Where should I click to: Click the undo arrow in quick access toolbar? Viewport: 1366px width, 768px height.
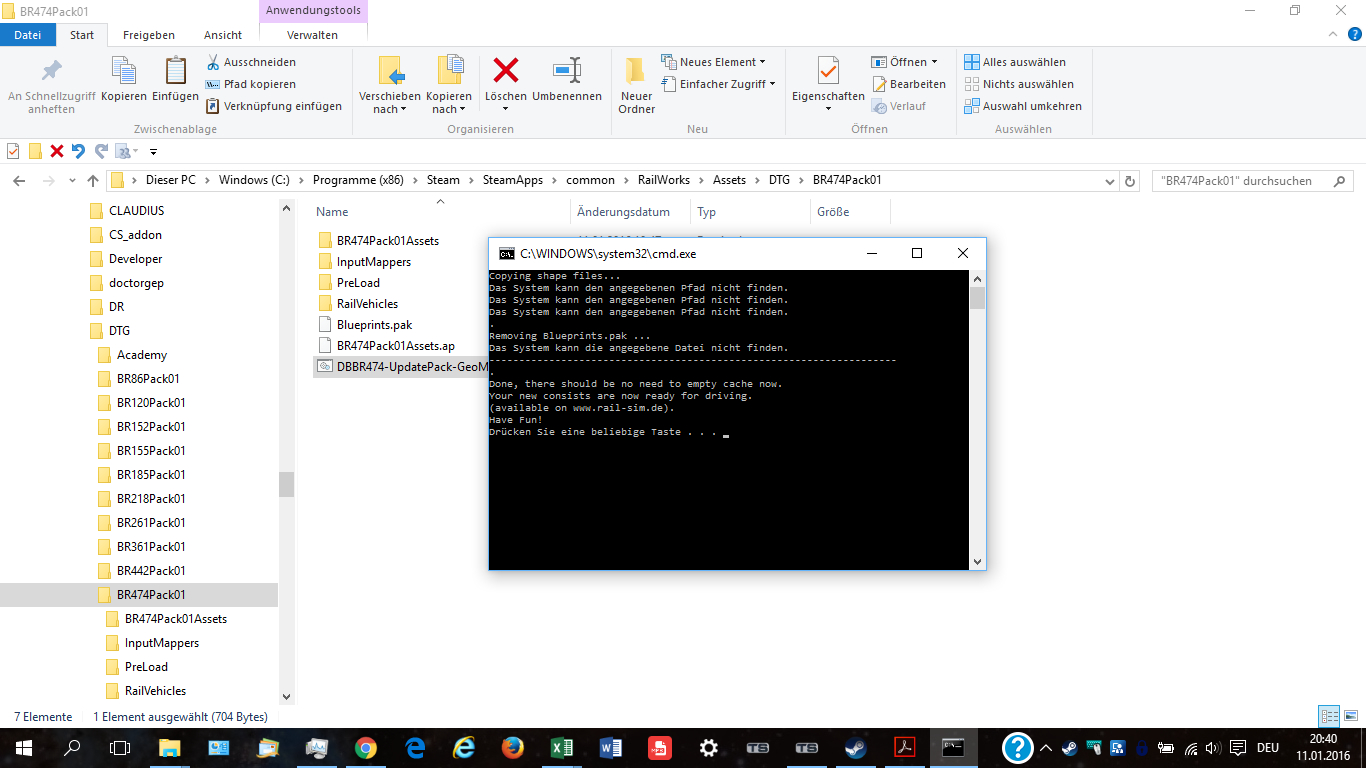pyautogui.click(x=79, y=151)
